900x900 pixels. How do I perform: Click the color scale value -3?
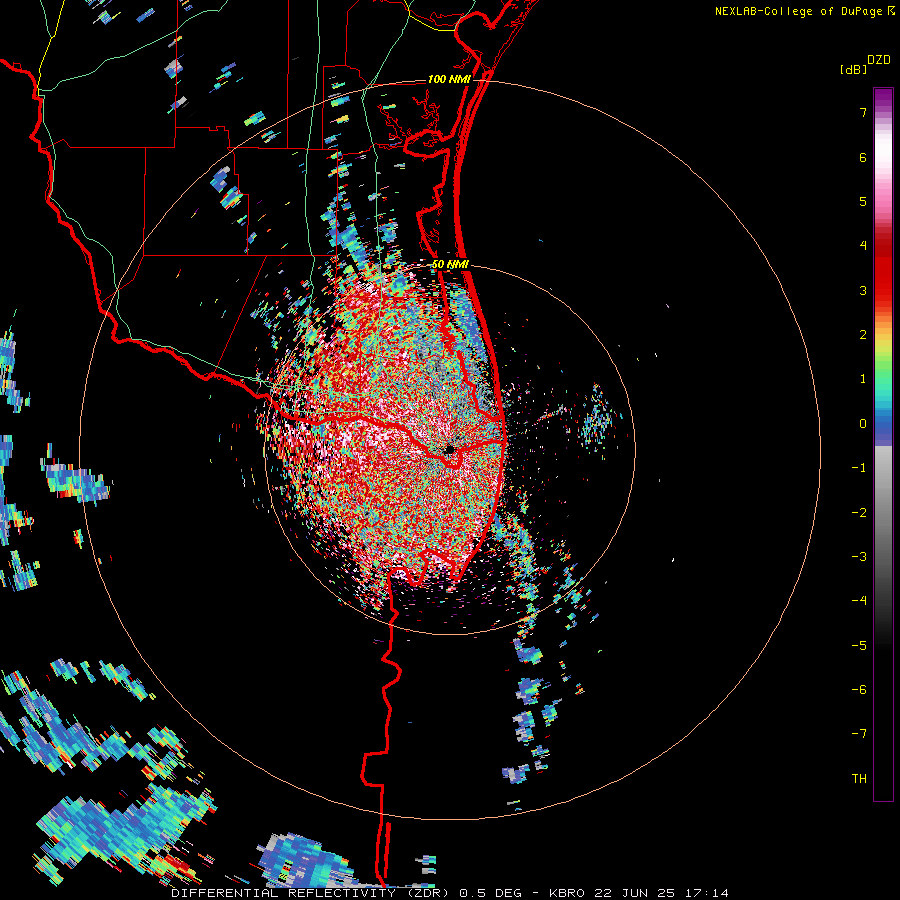point(859,557)
